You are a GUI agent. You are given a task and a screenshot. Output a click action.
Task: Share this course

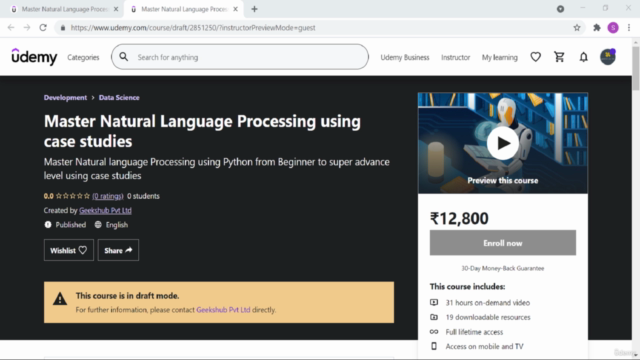coord(118,250)
